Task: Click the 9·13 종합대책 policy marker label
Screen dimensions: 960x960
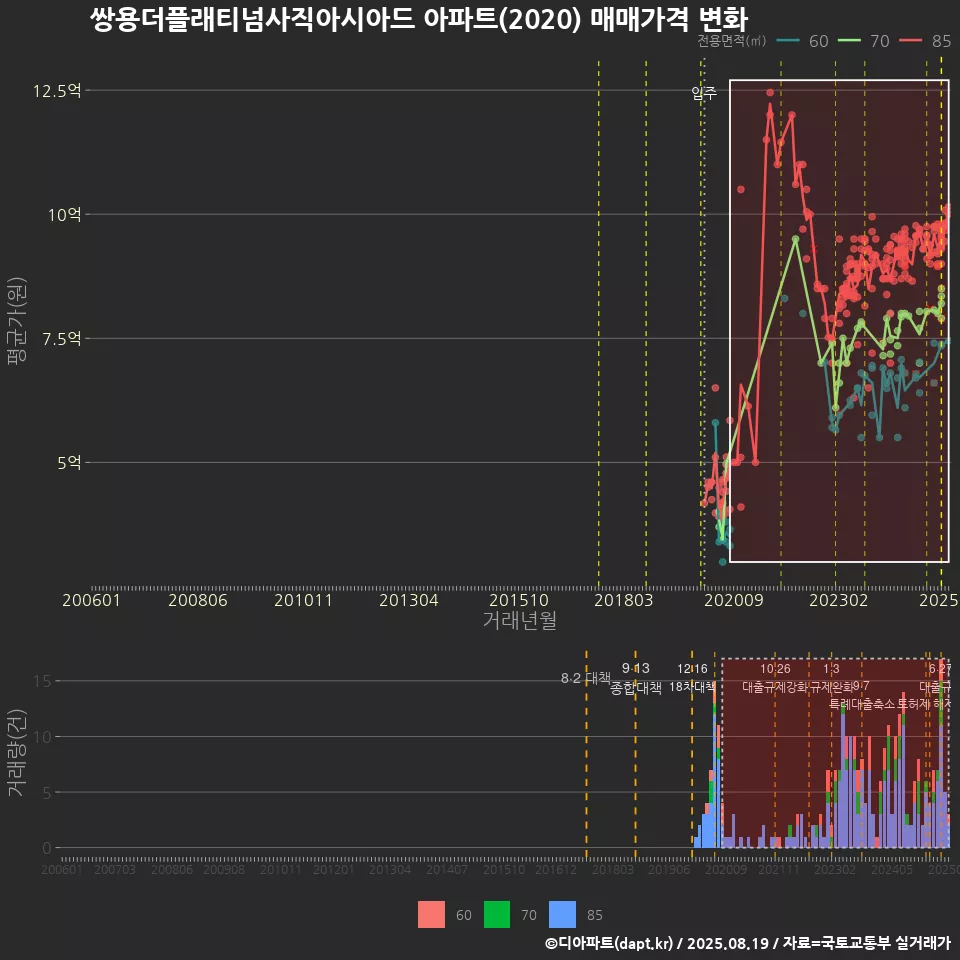Action: click(x=636, y=678)
